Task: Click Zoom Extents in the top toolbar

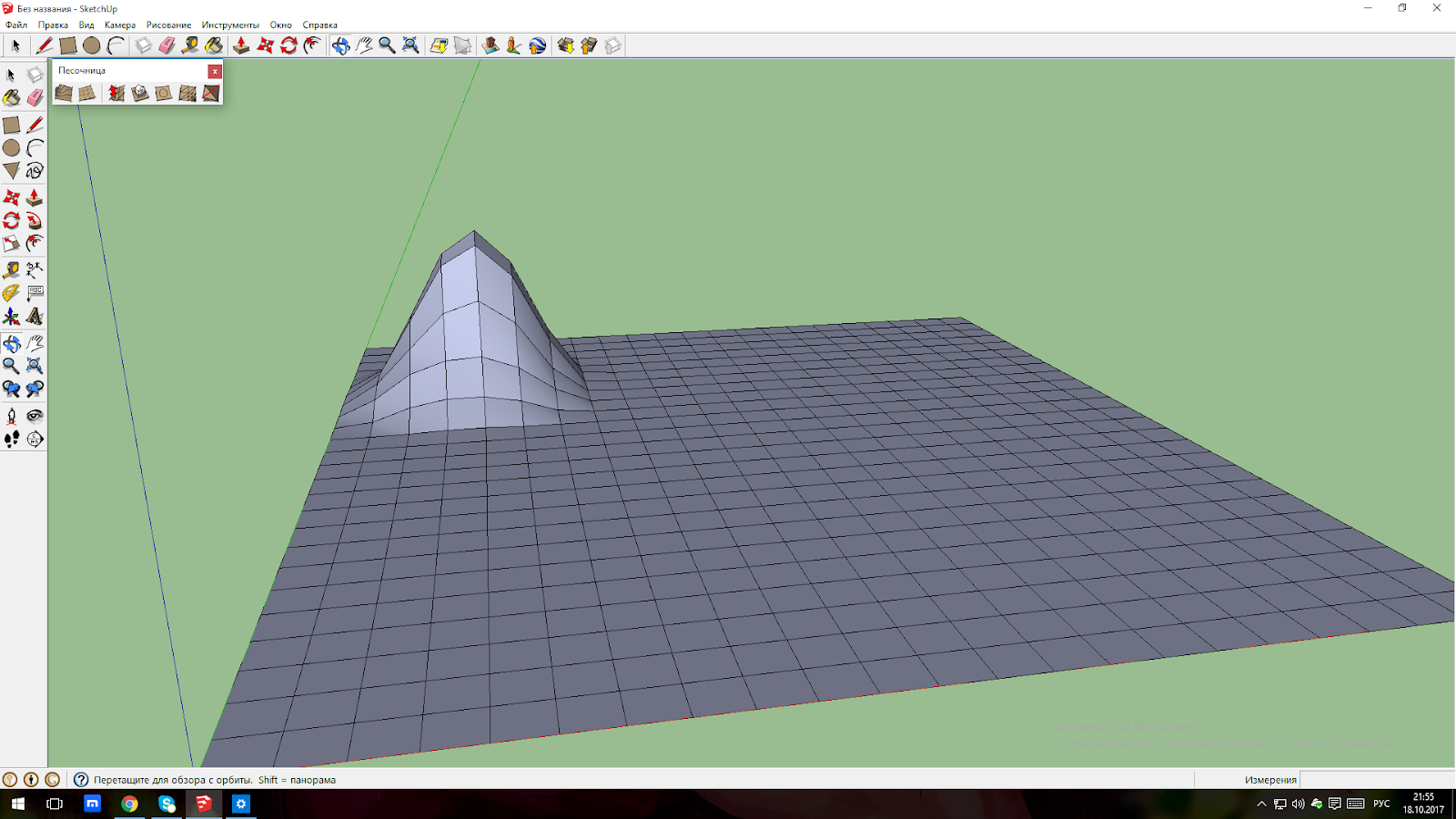Action: point(410,45)
